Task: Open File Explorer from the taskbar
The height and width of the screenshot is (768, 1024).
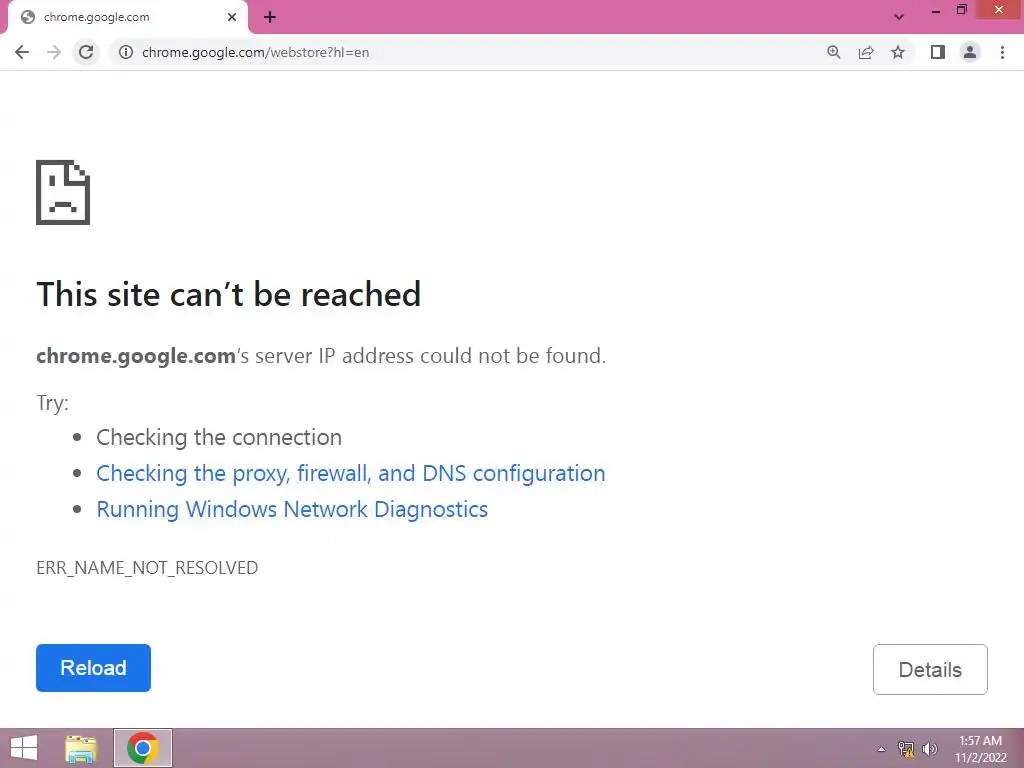Action: click(x=82, y=748)
